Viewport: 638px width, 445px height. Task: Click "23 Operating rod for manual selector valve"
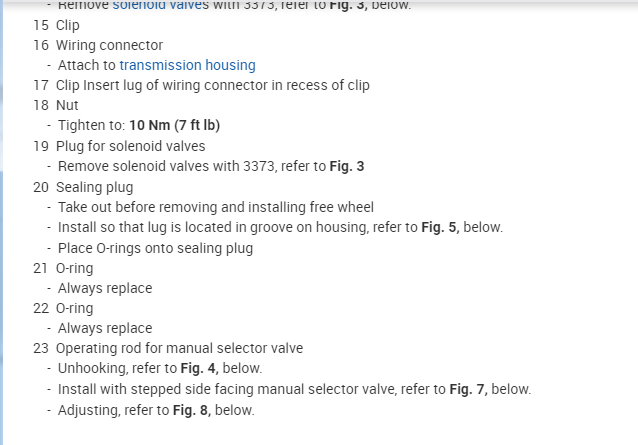pyautogui.click(x=168, y=348)
